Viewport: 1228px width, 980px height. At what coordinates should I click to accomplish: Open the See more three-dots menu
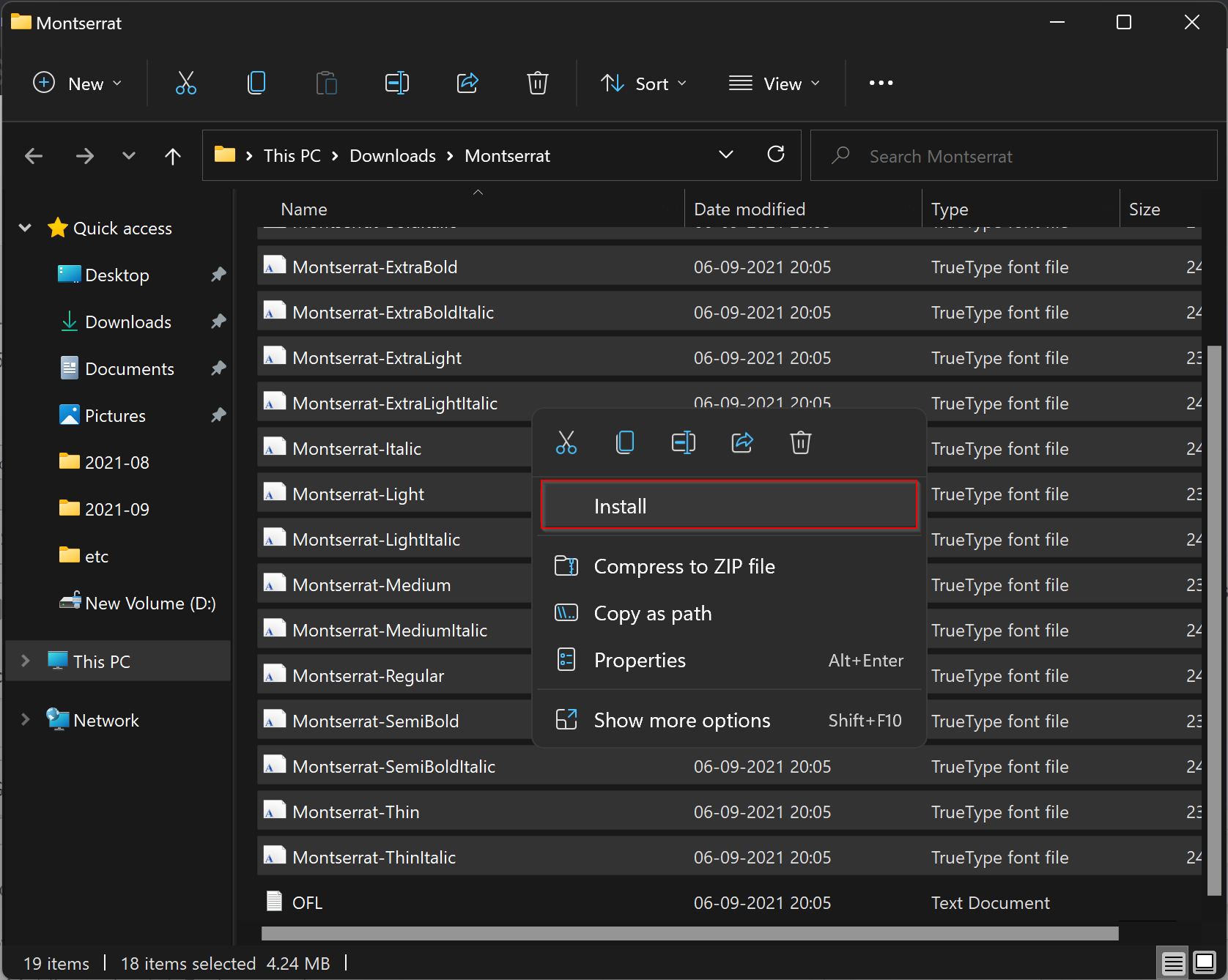tap(881, 83)
